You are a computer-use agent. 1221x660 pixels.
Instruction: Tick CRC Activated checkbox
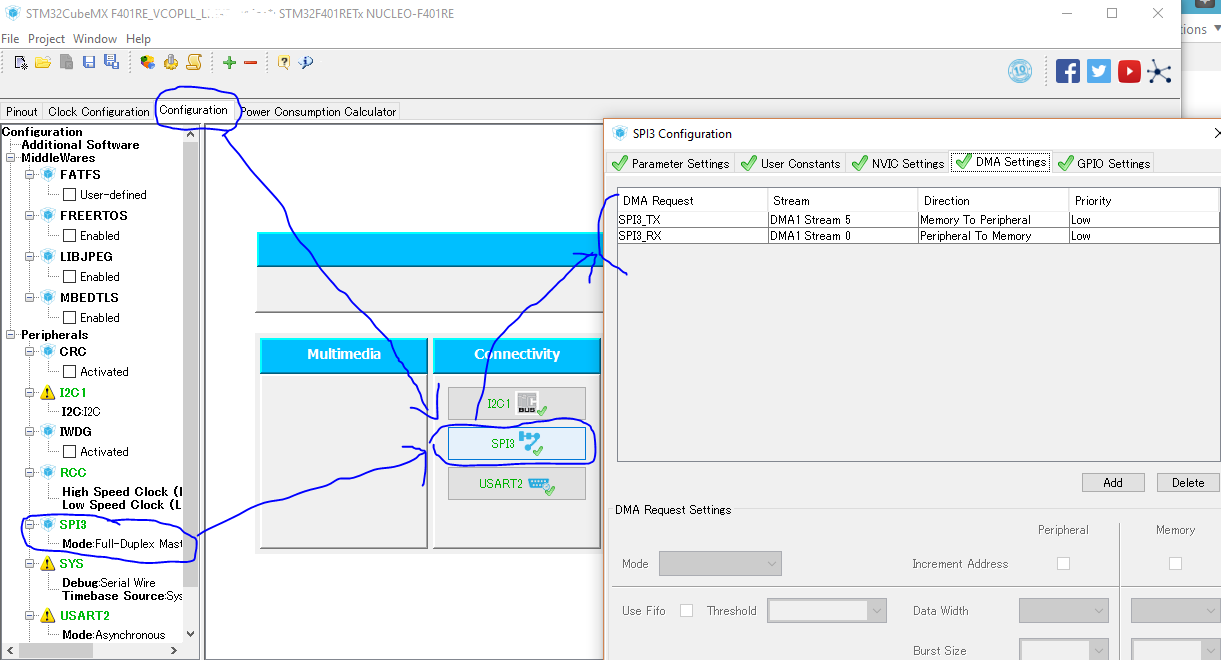[x=70, y=372]
